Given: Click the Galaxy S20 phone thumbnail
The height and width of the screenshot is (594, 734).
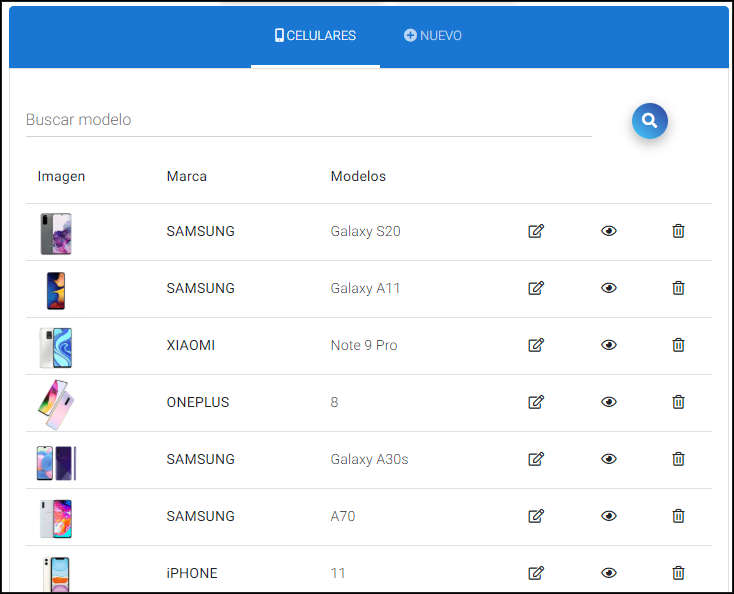Looking at the screenshot, I should [56, 233].
